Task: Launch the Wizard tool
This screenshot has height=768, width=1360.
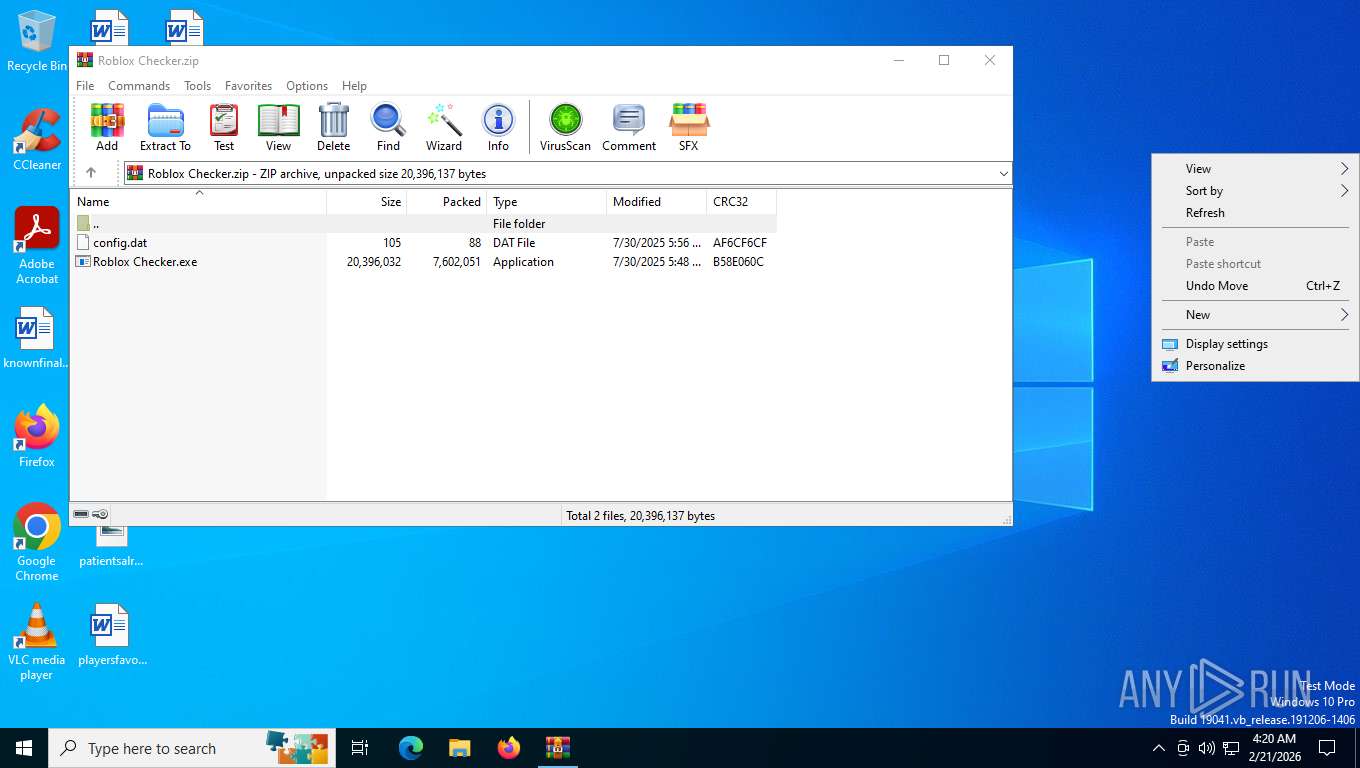Action: [x=444, y=127]
